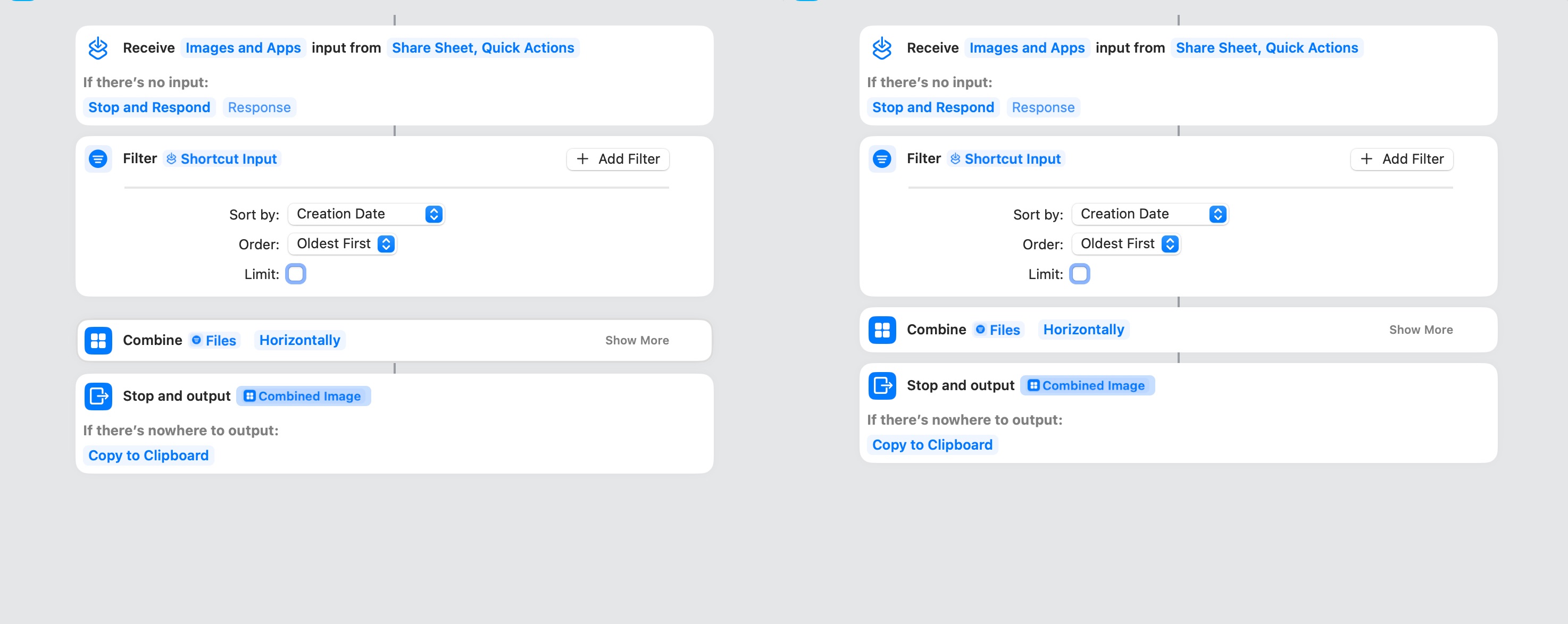Change Share Sheet, Quick Actions source in left workflow
Viewport: 1568px width, 624px height.
click(x=483, y=47)
